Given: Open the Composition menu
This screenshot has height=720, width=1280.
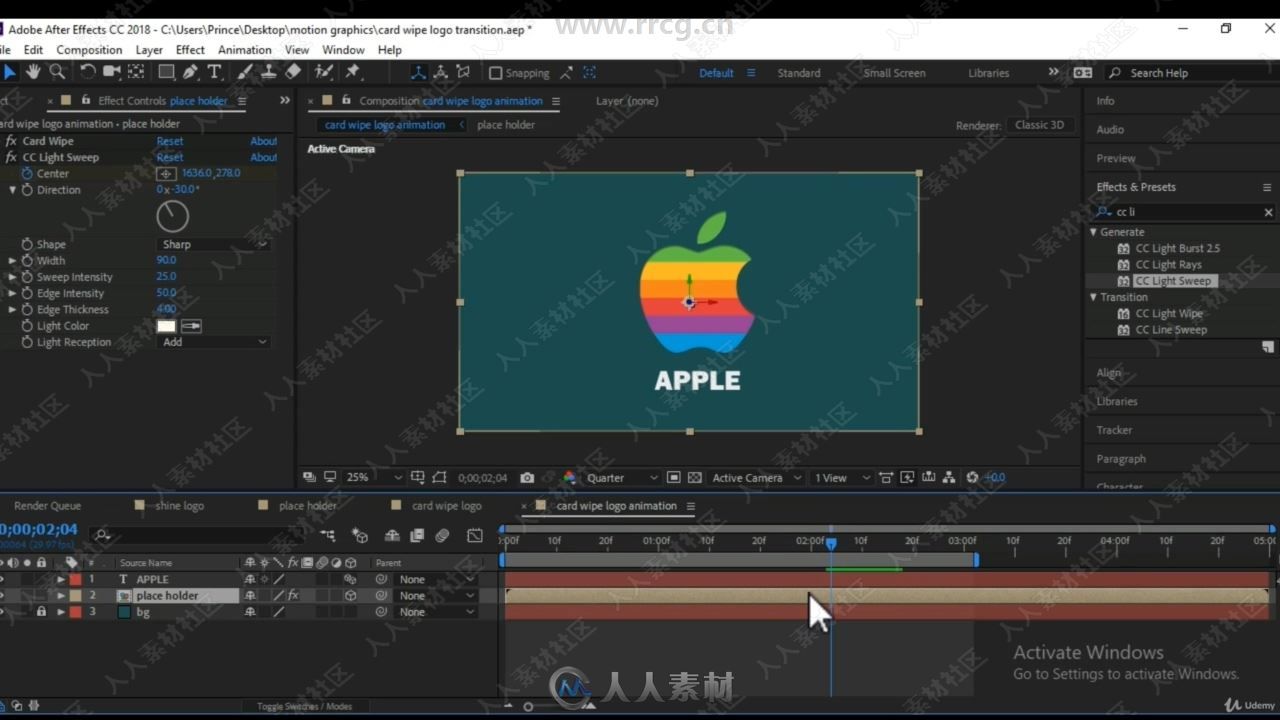Looking at the screenshot, I should click(x=89, y=50).
